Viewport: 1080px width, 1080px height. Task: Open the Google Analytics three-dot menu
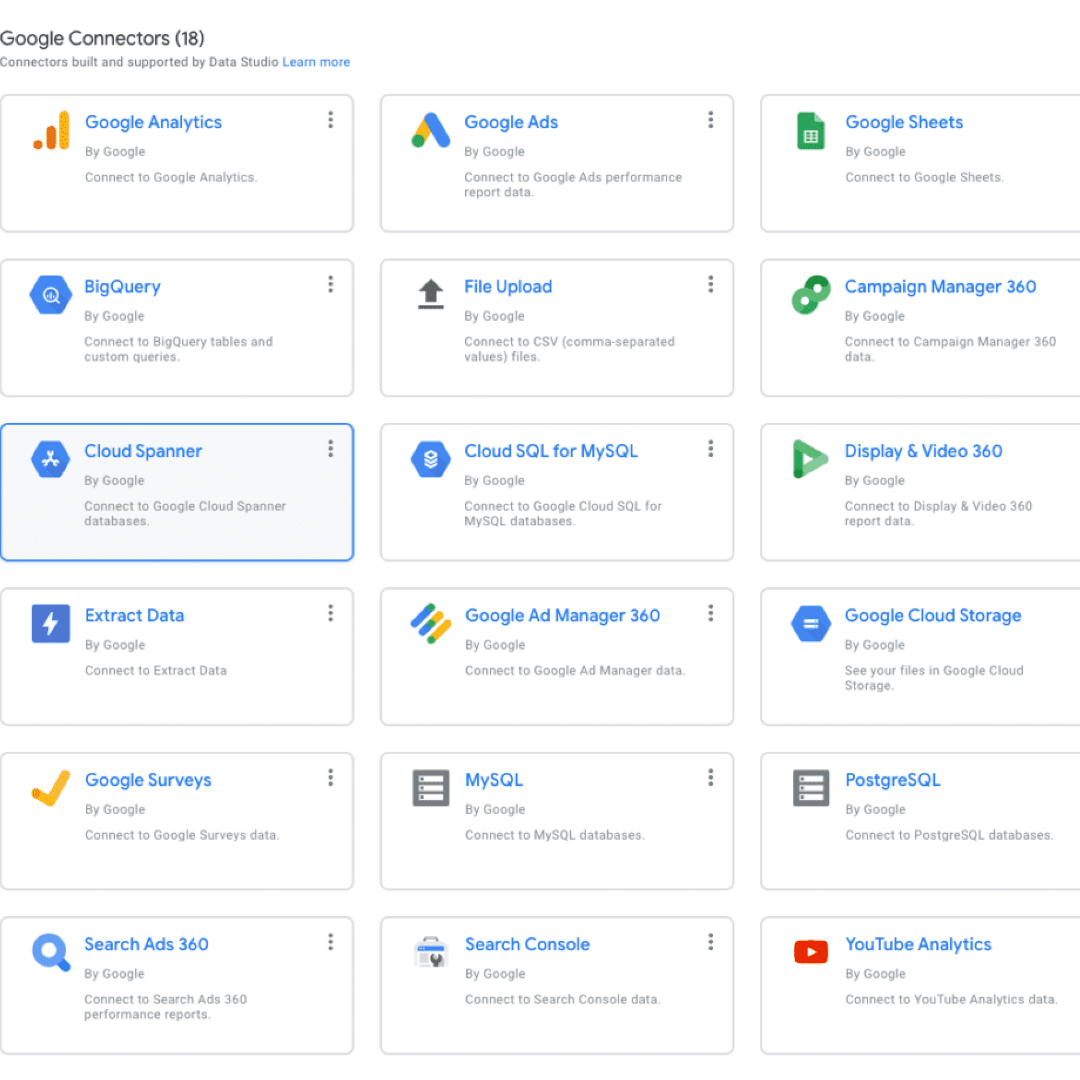coord(331,120)
